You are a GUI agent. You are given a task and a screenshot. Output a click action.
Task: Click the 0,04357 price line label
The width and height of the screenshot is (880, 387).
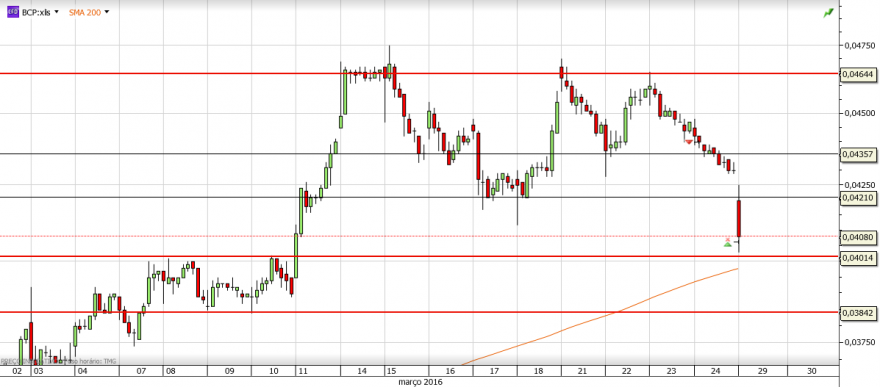point(858,153)
